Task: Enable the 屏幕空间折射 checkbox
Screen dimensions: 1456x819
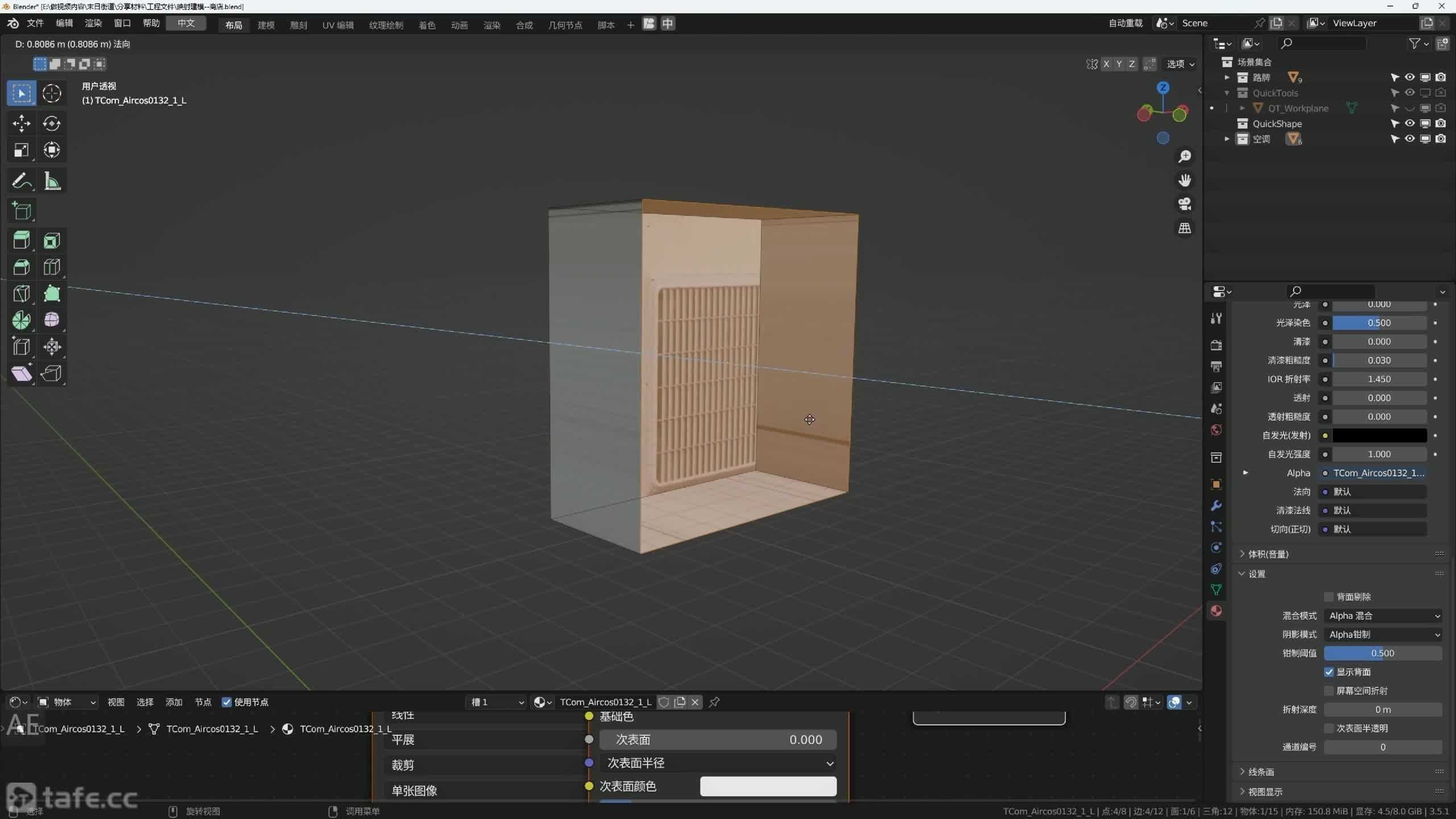Action: [1329, 690]
